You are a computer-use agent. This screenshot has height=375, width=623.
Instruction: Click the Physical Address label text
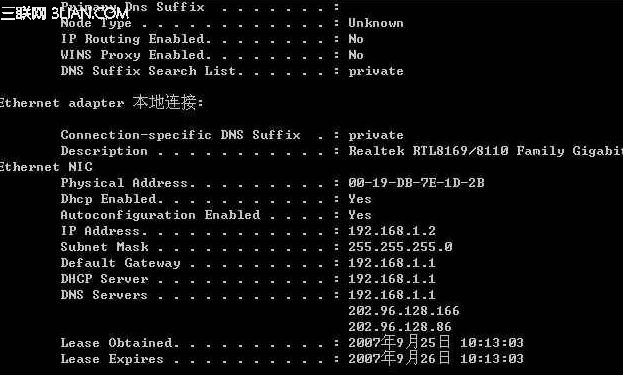pos(124,183)
